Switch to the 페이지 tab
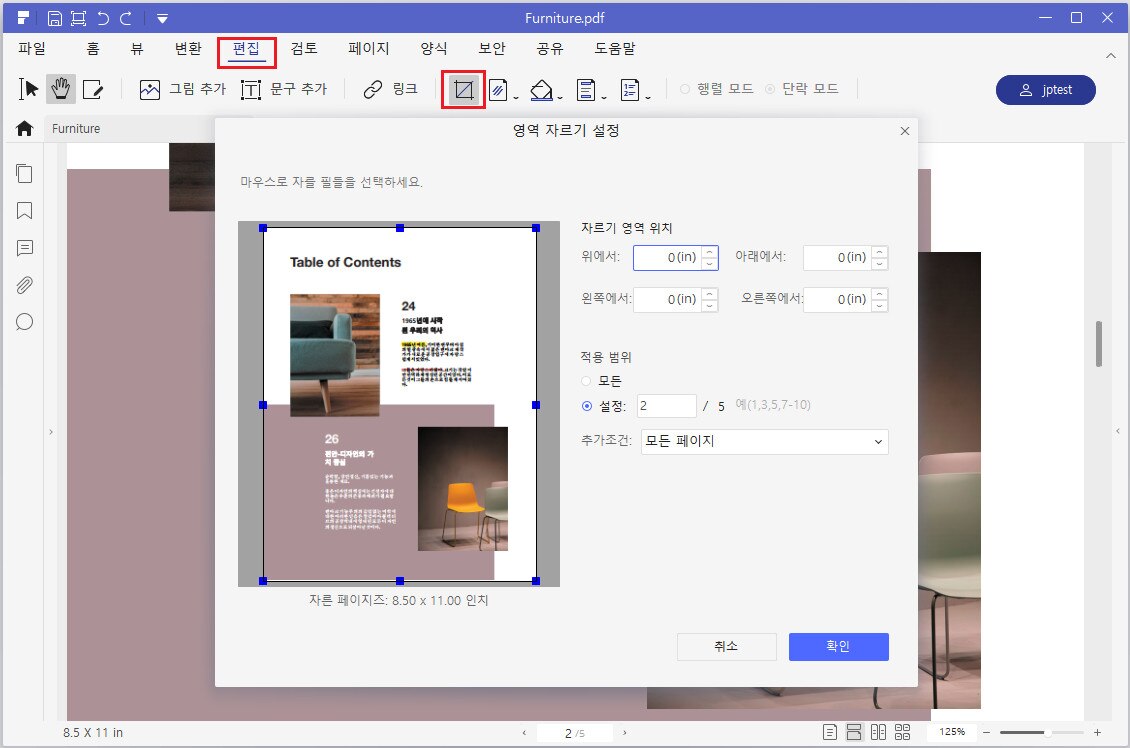The height and width of the screenshot is (748, 1130). pyautogui.click(x=368, y=48)
